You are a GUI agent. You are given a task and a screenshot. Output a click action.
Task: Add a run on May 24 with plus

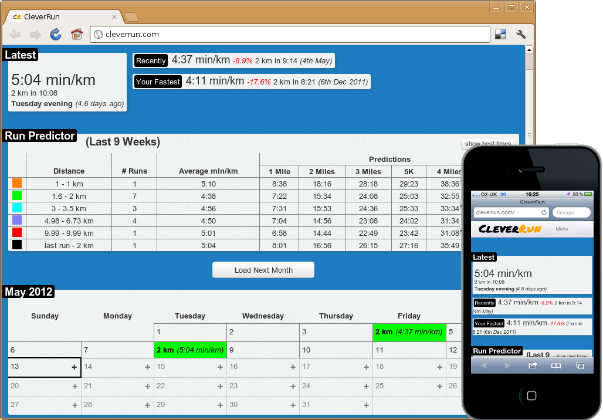click(x=366, y=386)
